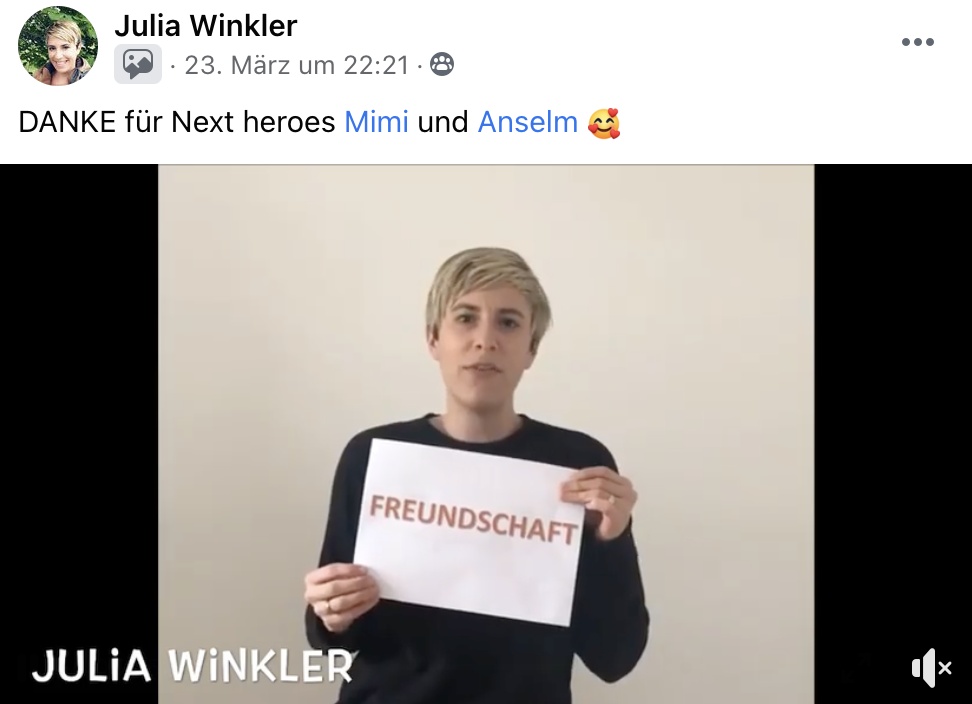Show the post audience via the group icon
The width and height of the screenshot is (972, 704).
(x=442, y=64)
